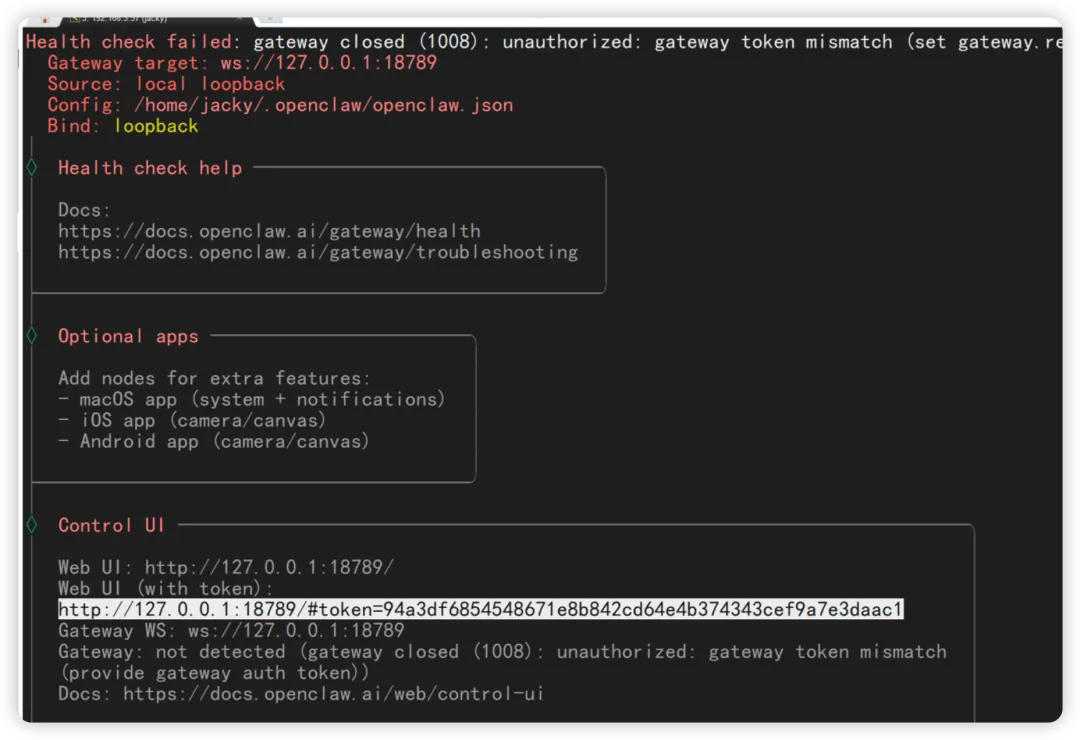Viewport: 1080px width, 740px height.
Task: Click the highlighted Web UI token URL
Action: coord(481,609)
